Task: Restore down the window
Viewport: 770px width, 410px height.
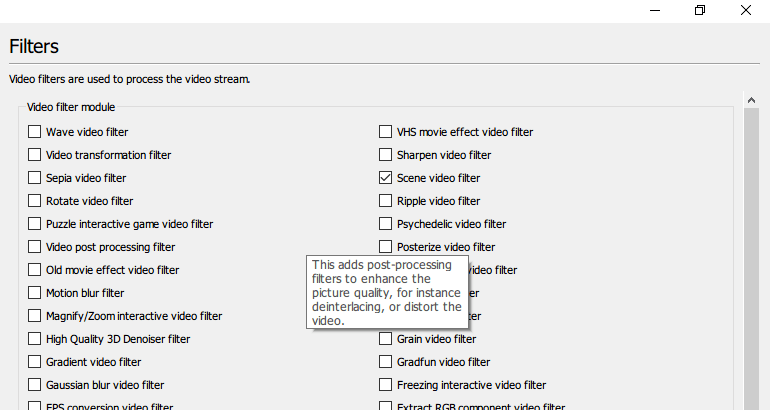Action: (700, 10)
